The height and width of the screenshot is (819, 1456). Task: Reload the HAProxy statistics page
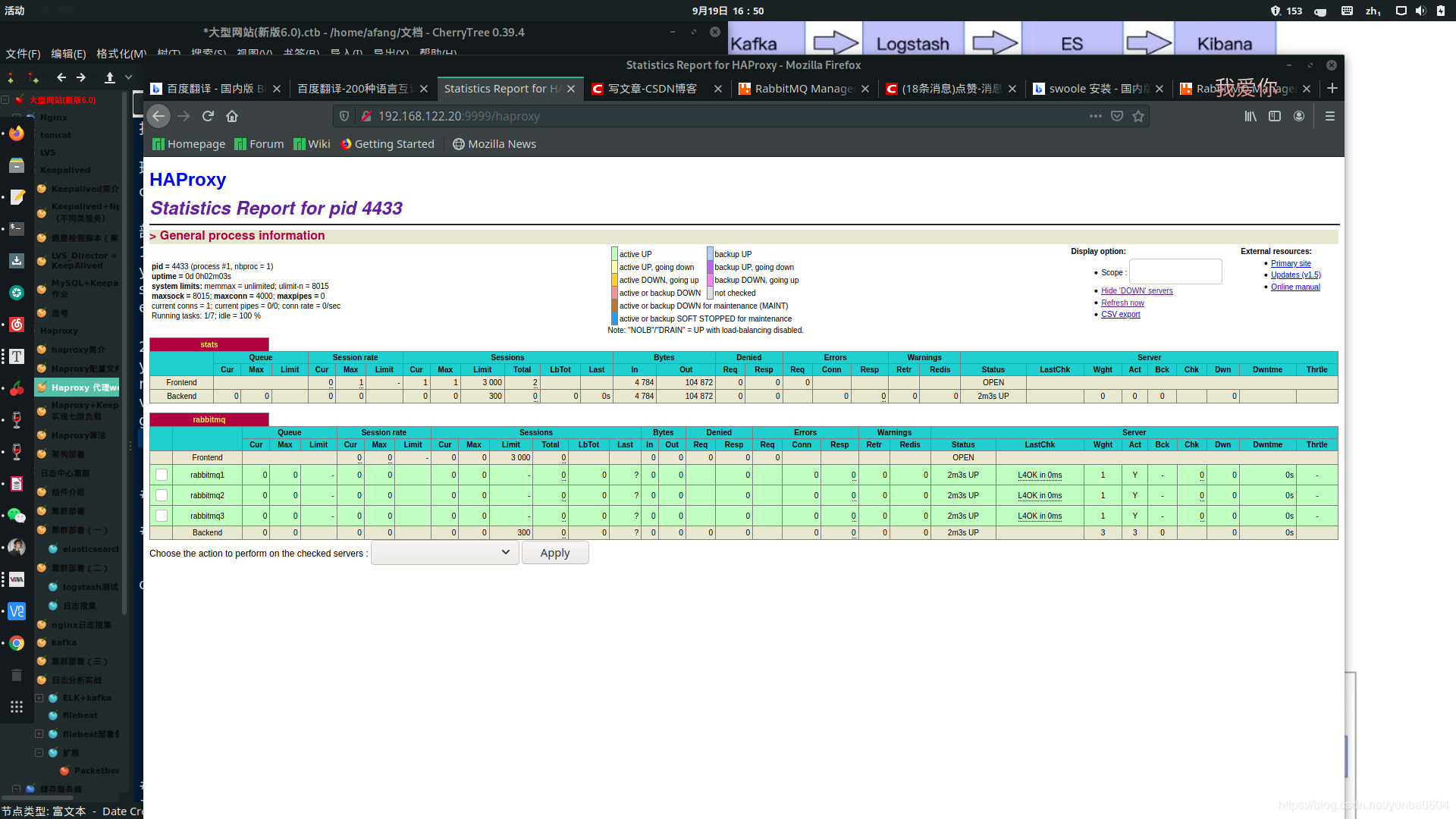tap(208, 115)
